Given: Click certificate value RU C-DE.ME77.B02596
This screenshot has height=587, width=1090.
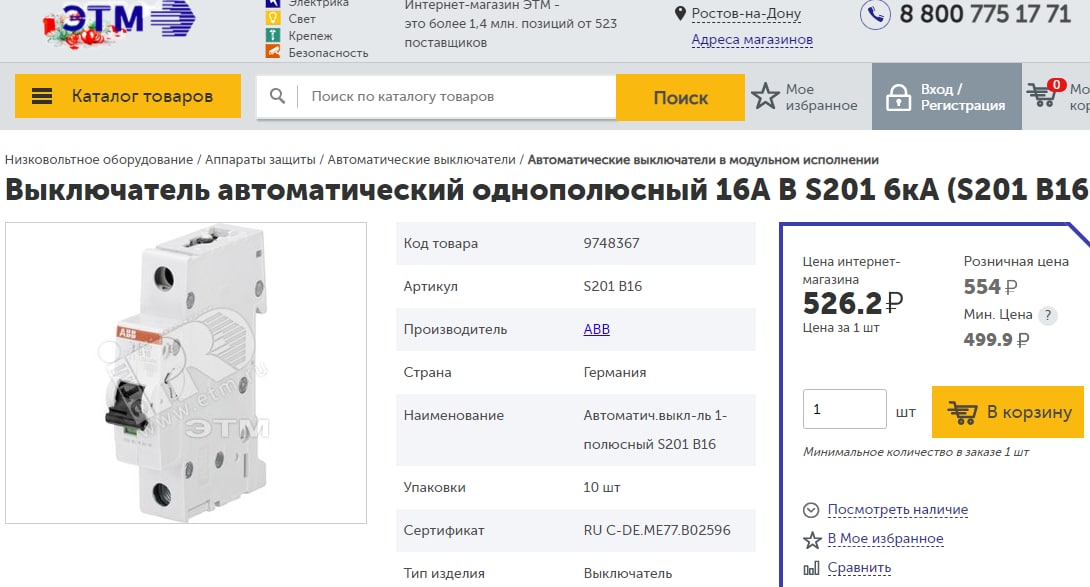Looking at the screenshot, I should pyautogui.click(x=657, y=531).
